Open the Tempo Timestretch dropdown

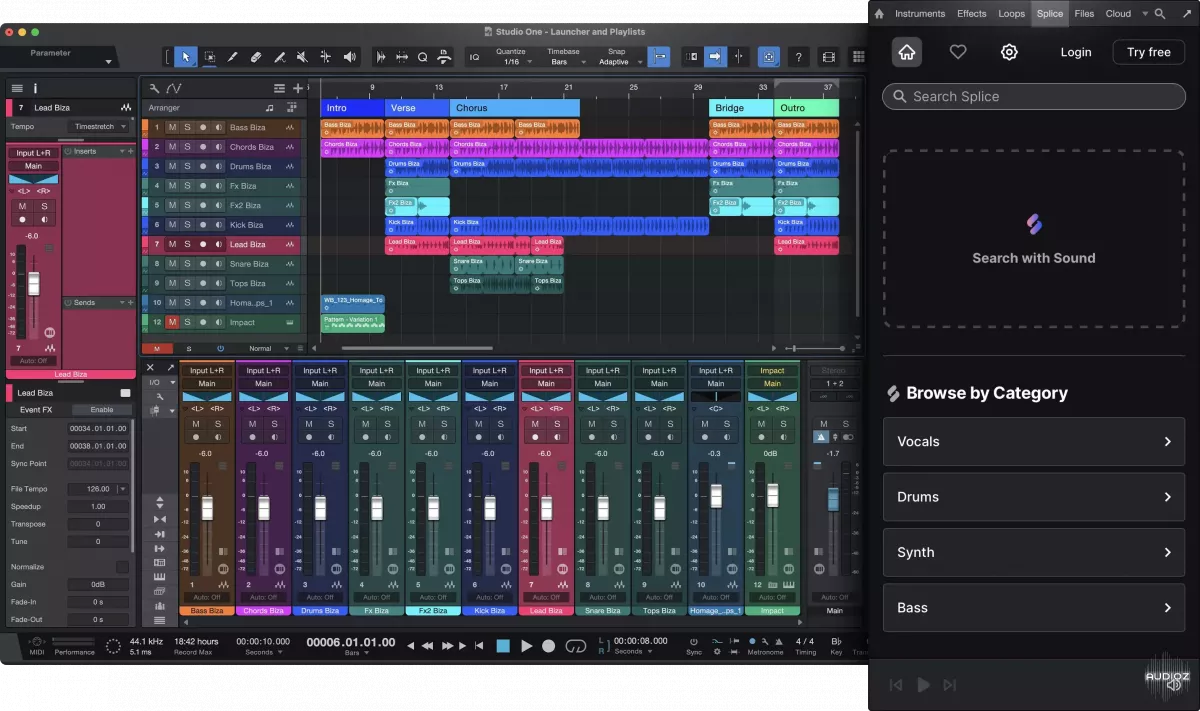click(x=97, y=127)
